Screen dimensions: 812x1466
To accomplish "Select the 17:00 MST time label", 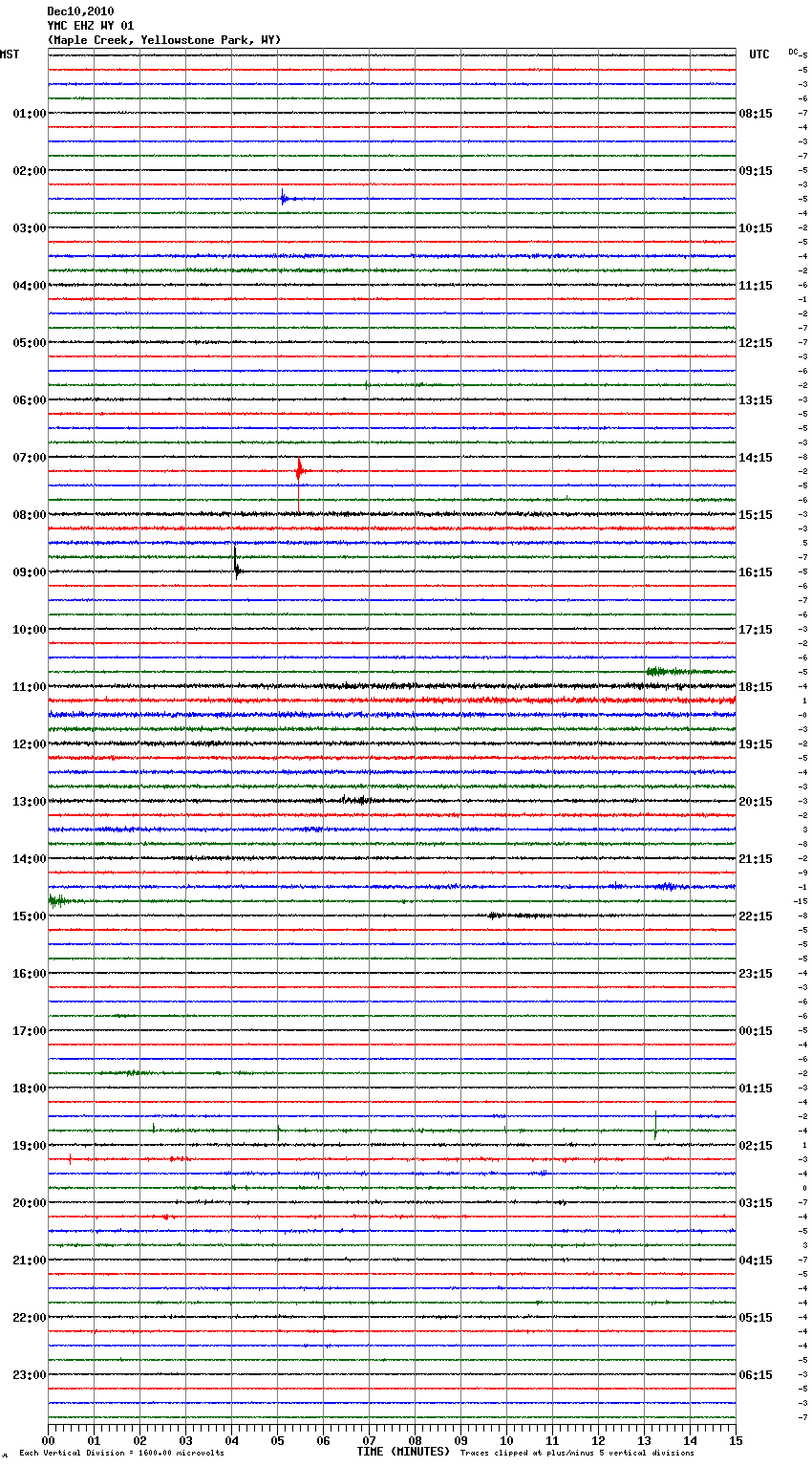I will tap(30, 1031).
